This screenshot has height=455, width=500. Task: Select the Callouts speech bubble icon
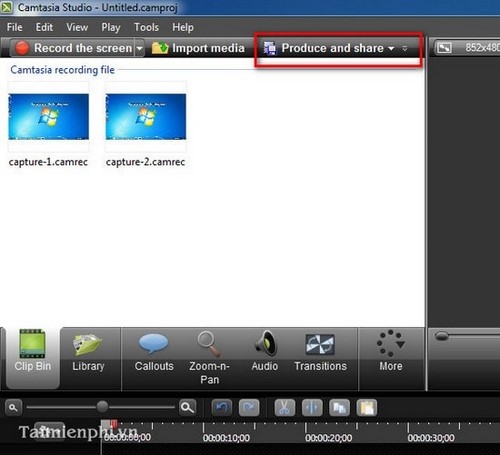coord(153,344)
